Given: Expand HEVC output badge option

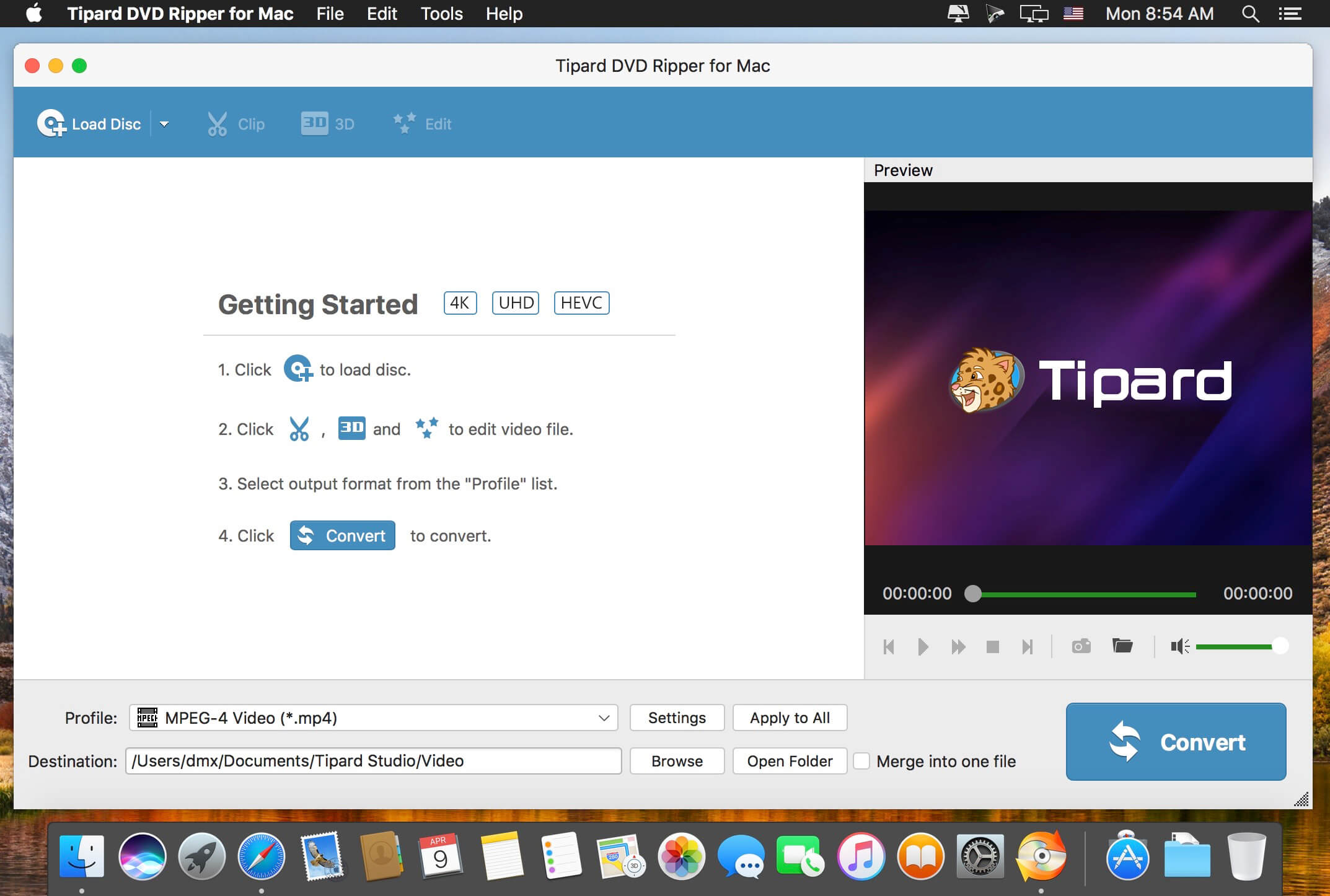Looking at the screenshot, I should (581, 302).
